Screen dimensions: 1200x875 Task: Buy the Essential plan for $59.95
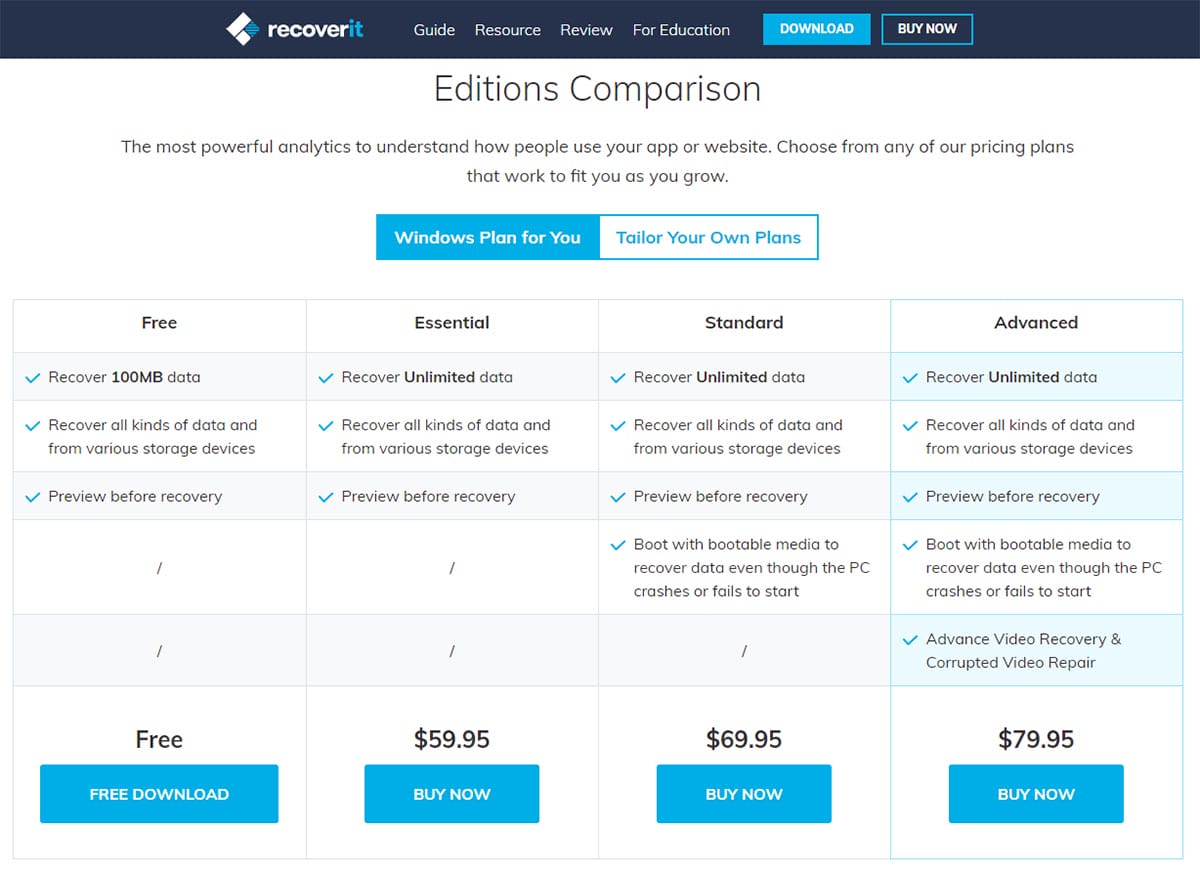click(x=451, y=794)
